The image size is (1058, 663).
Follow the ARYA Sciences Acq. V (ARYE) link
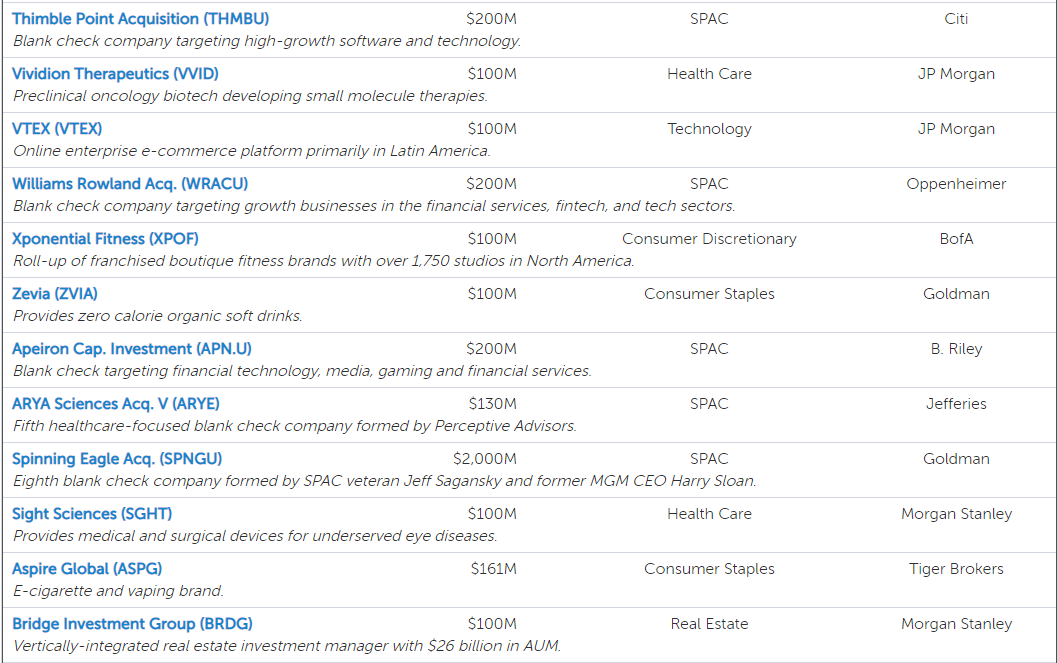[x=116, y=403]
